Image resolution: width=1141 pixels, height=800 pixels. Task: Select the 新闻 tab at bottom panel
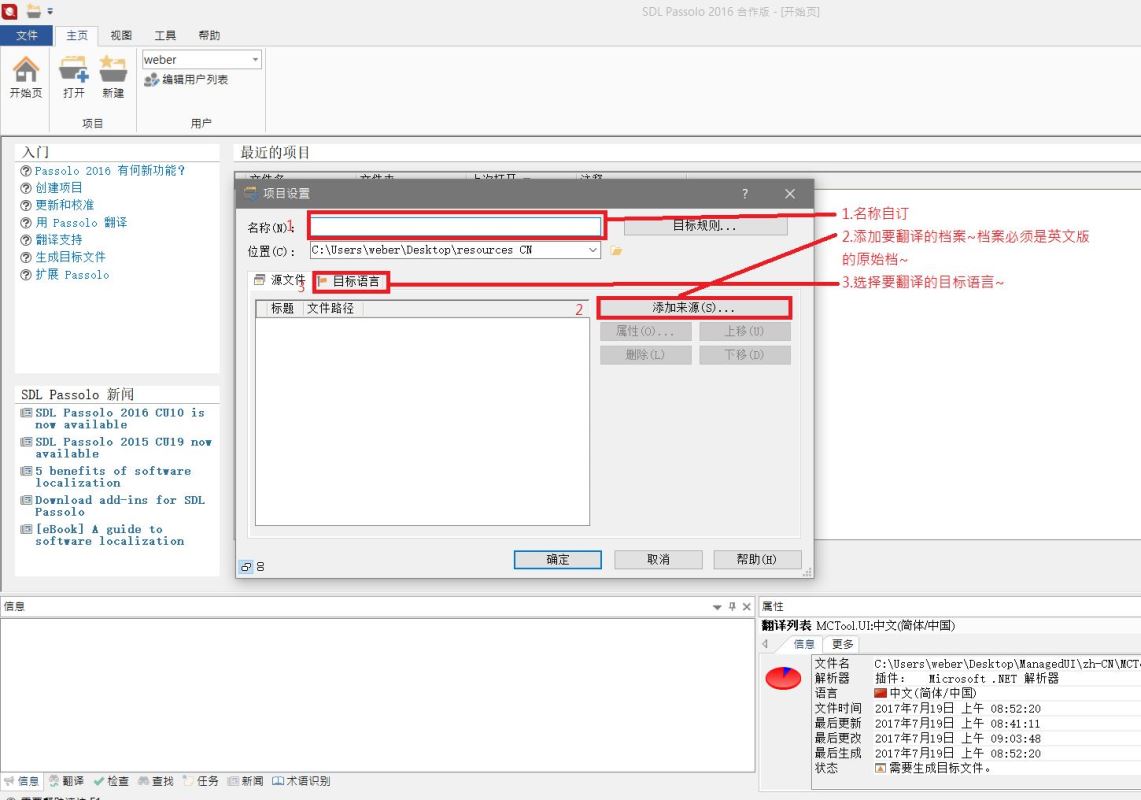[x=245, y=781]
